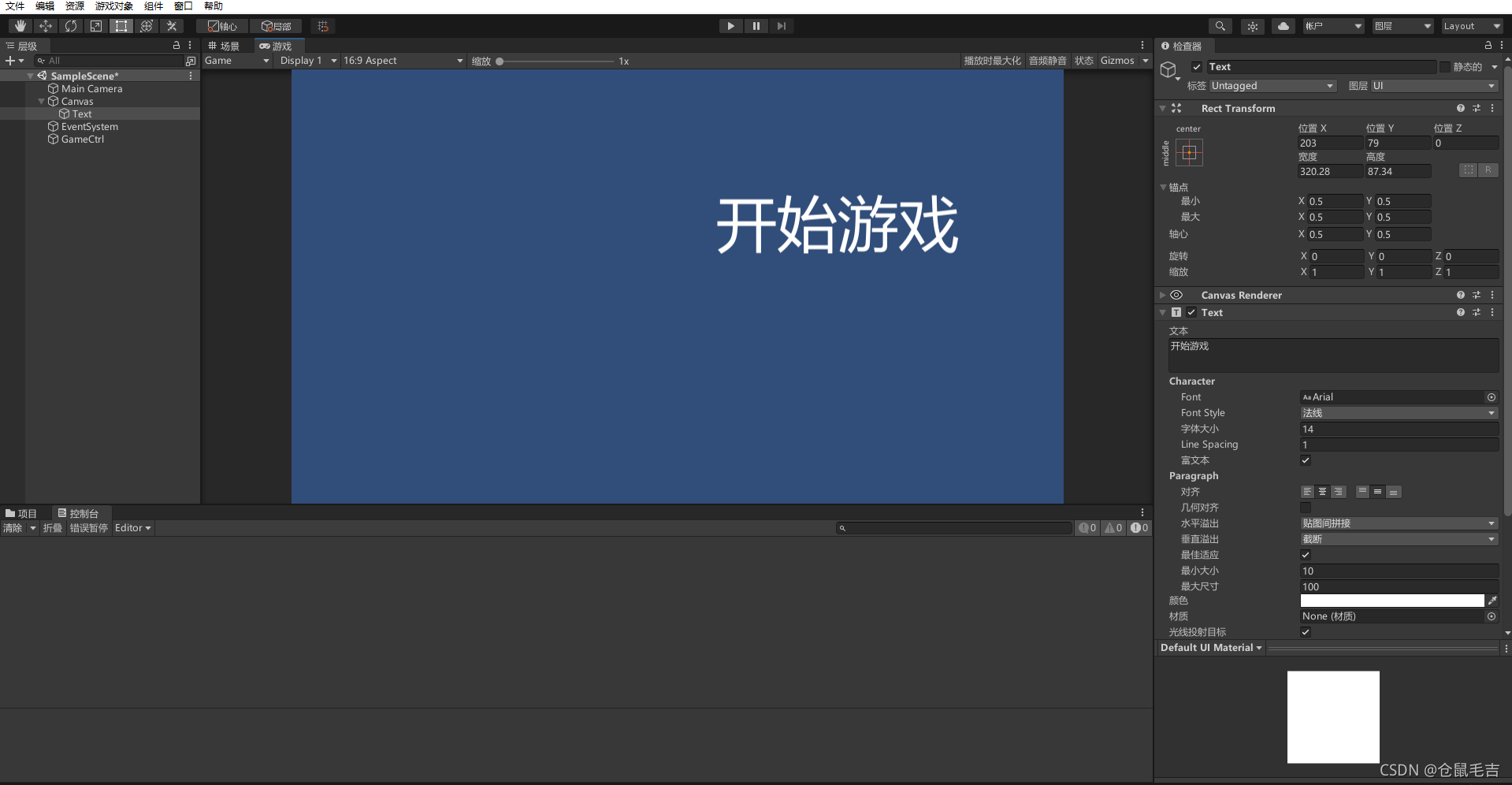Open the 游戏对象 (GameObject) menu

(x=114, y=6)
